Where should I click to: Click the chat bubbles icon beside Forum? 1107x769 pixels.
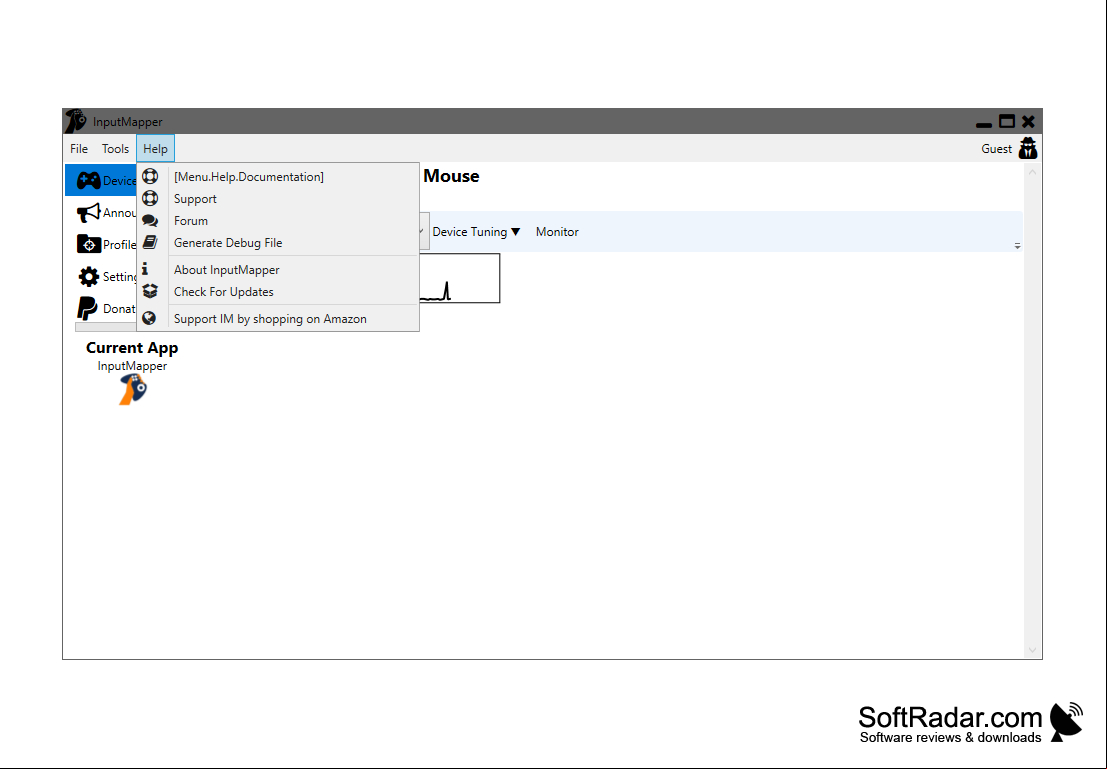(150, 220)
